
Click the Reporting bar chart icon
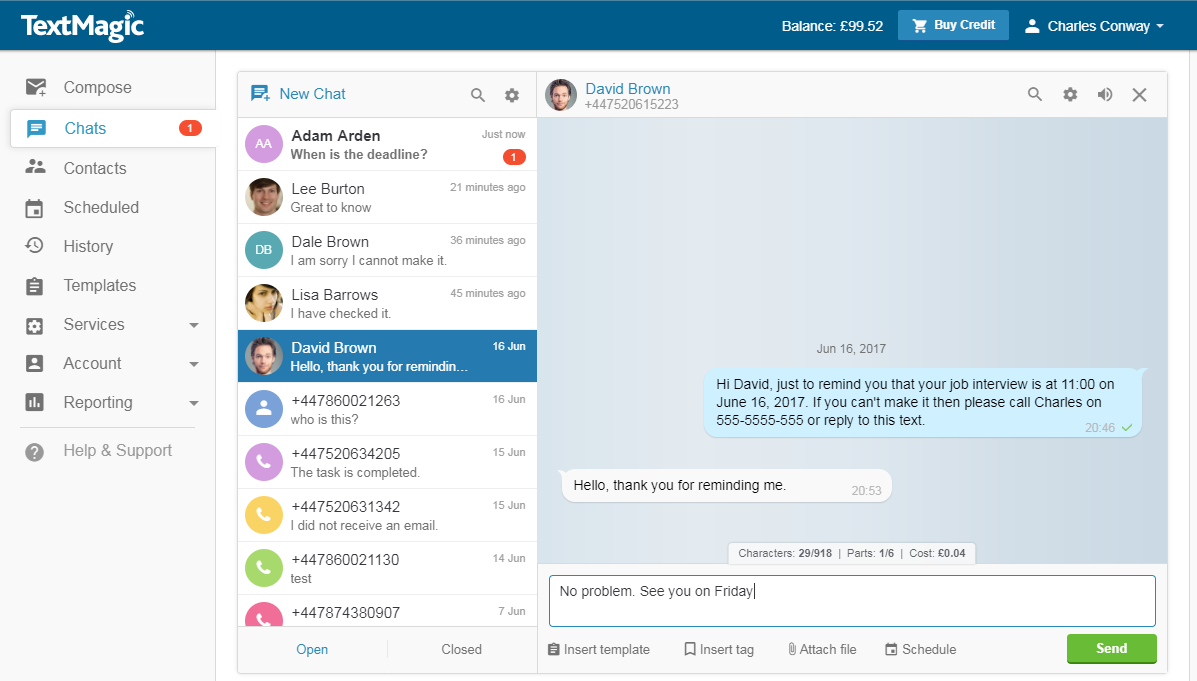pos(34,402)
